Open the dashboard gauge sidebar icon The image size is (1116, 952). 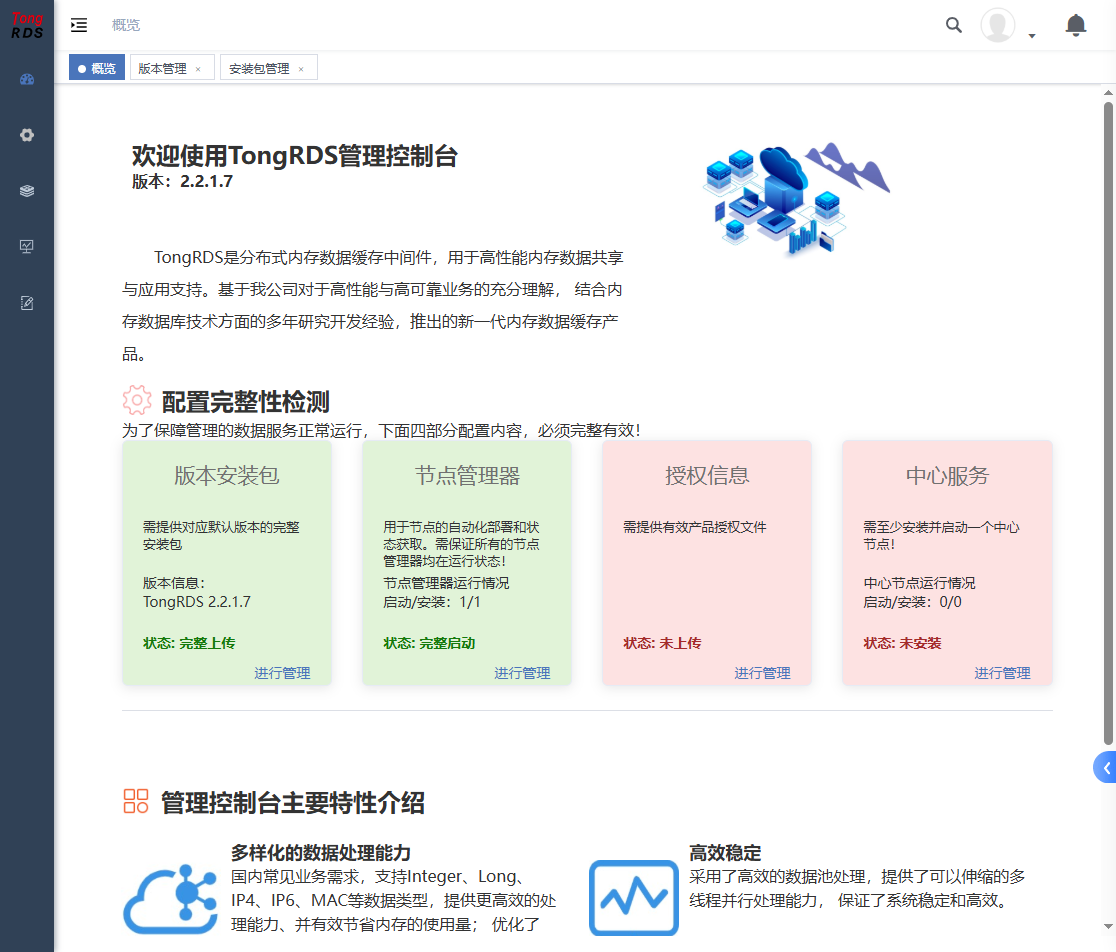(x=27, y=80)
